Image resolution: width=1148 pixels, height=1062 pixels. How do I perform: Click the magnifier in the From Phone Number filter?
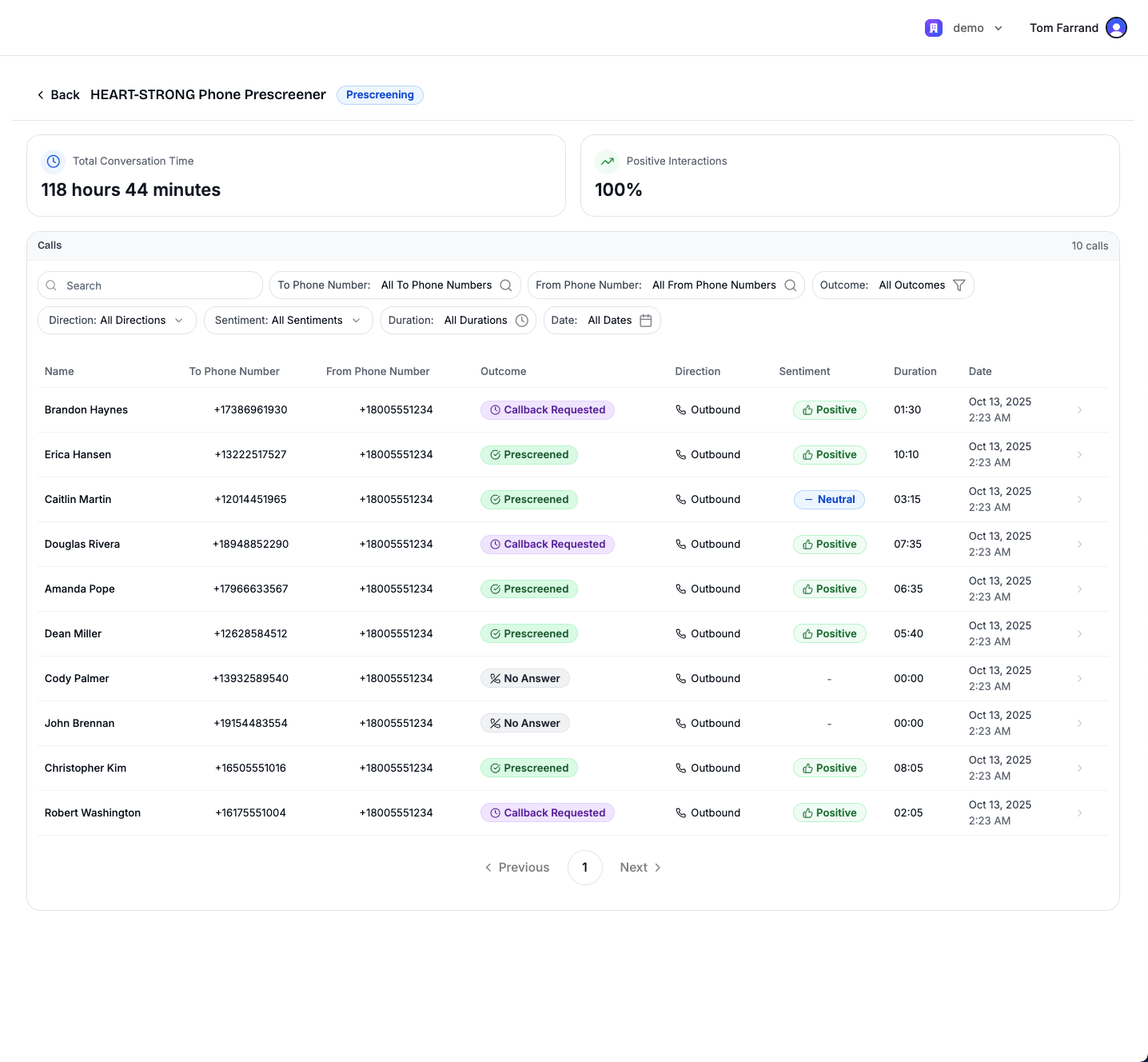(x=791, y=285)
